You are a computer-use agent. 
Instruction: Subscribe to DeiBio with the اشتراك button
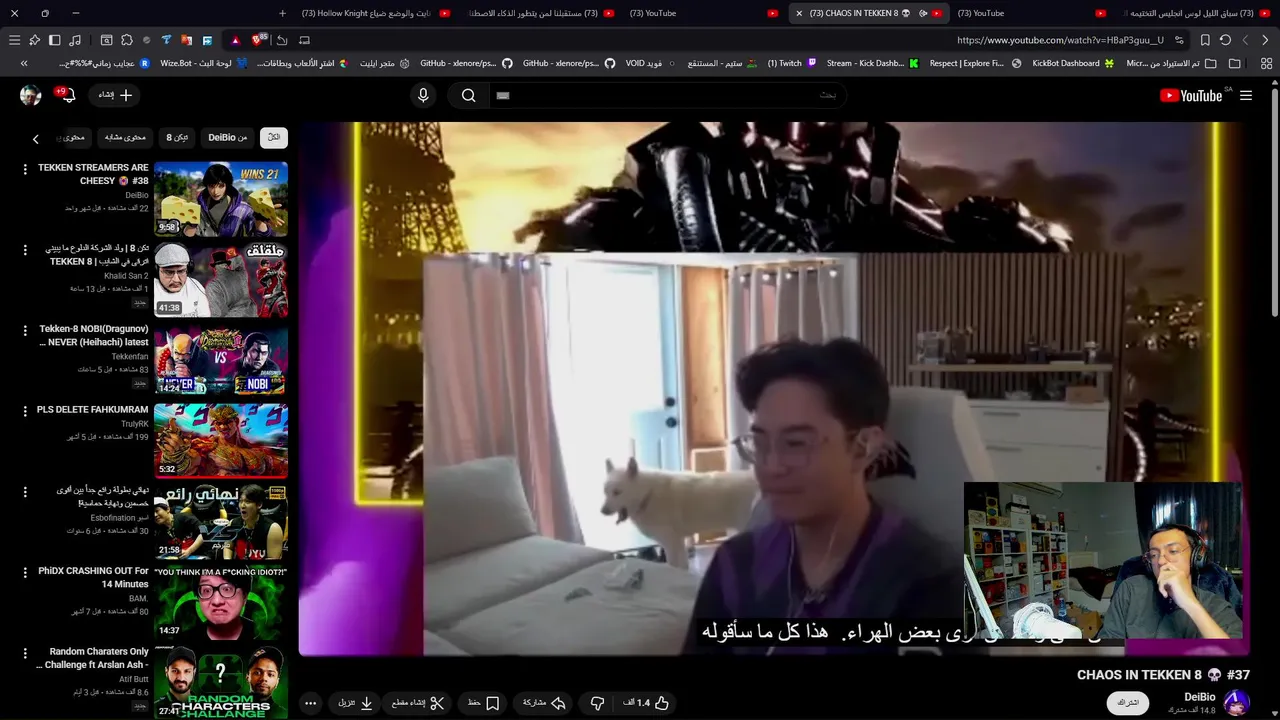(x=1128, y=703)
